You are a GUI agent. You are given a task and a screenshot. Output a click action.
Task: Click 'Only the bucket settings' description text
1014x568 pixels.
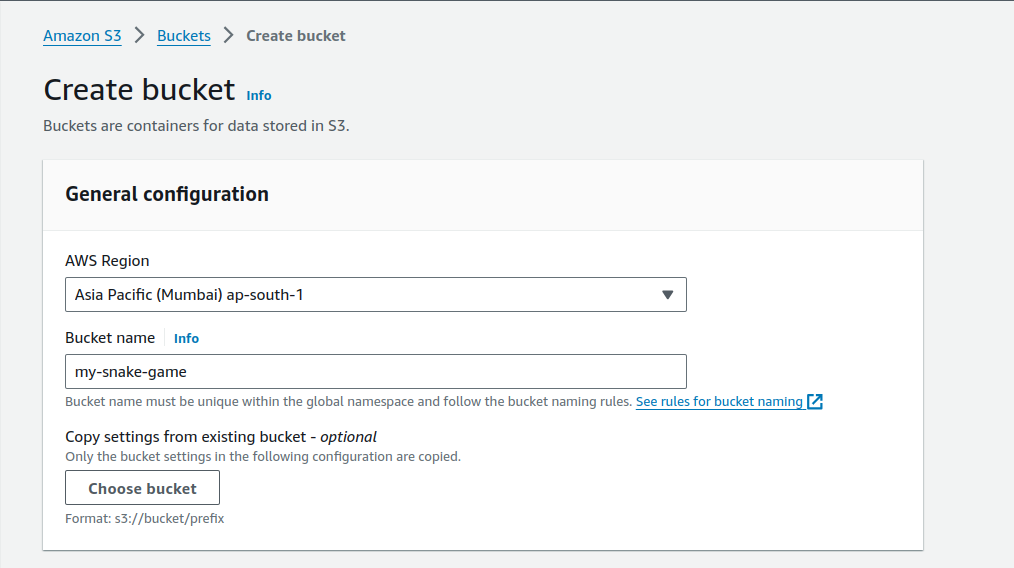(263, 456)
